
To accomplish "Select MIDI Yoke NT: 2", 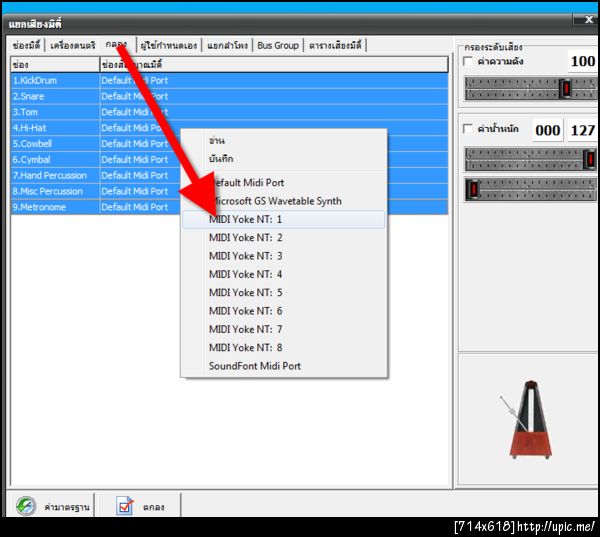I will point(284,238).
